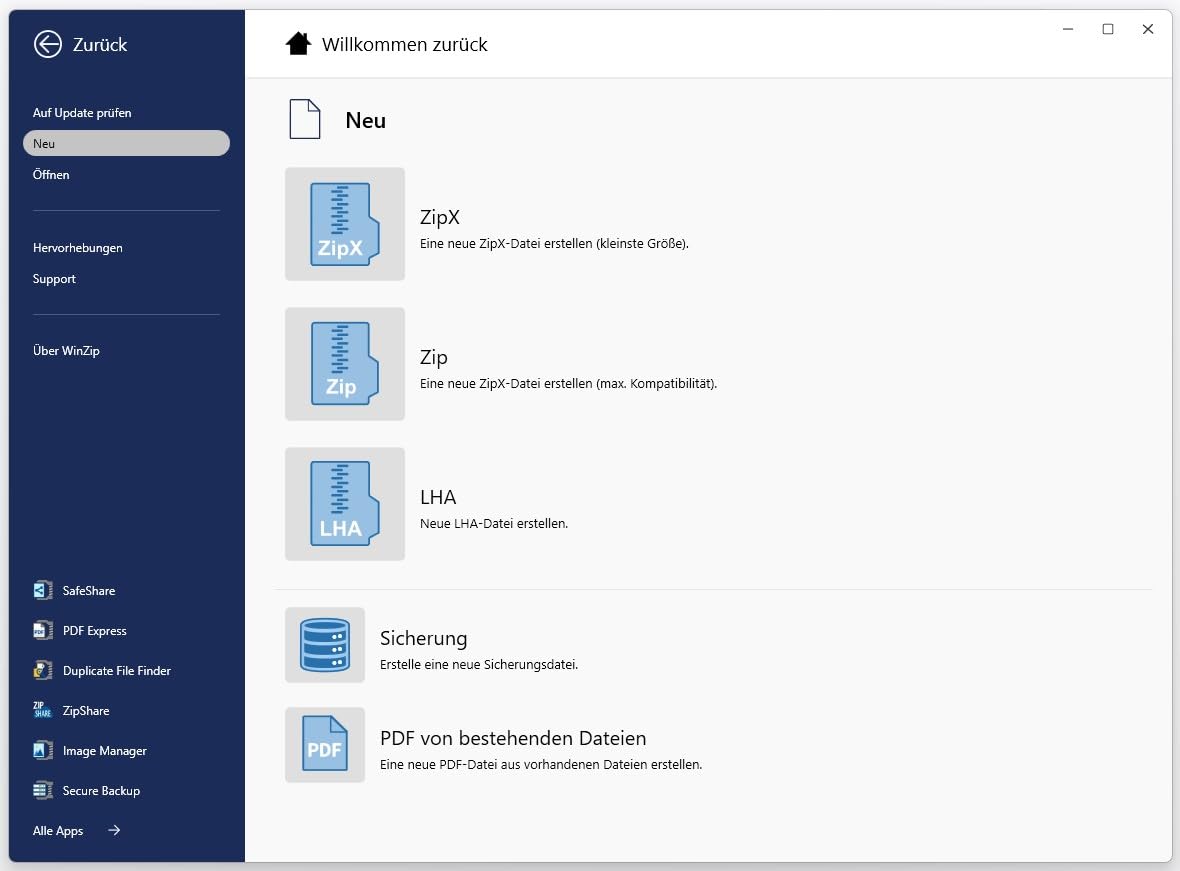Click the description ending '(max. Kompatibilität).'

568,383
